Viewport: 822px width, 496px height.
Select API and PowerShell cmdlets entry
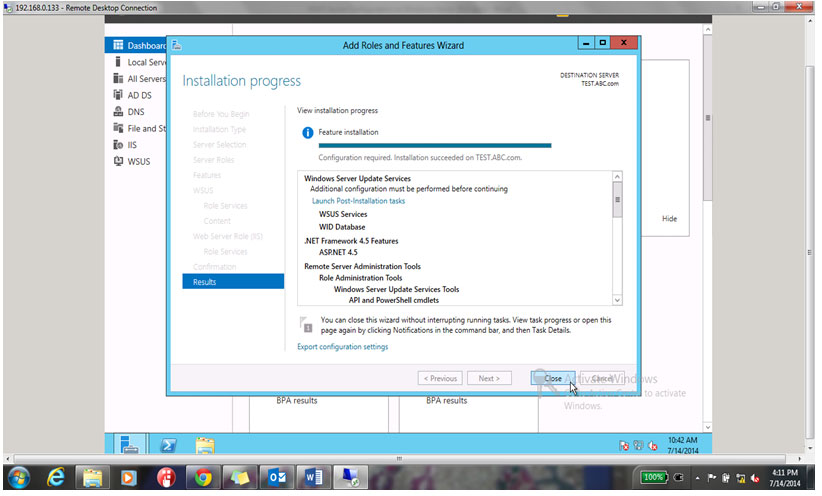tap(394, 300)
